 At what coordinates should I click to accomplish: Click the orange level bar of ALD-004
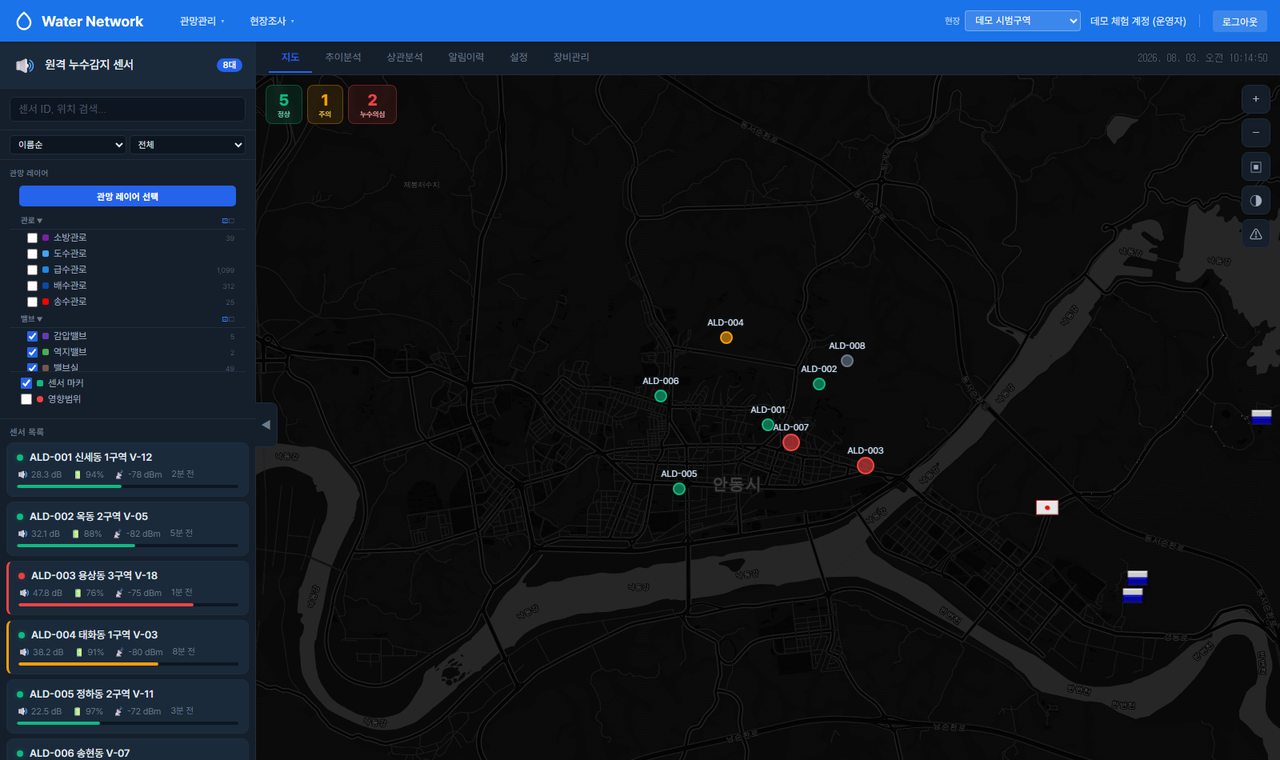click(89, 664)
